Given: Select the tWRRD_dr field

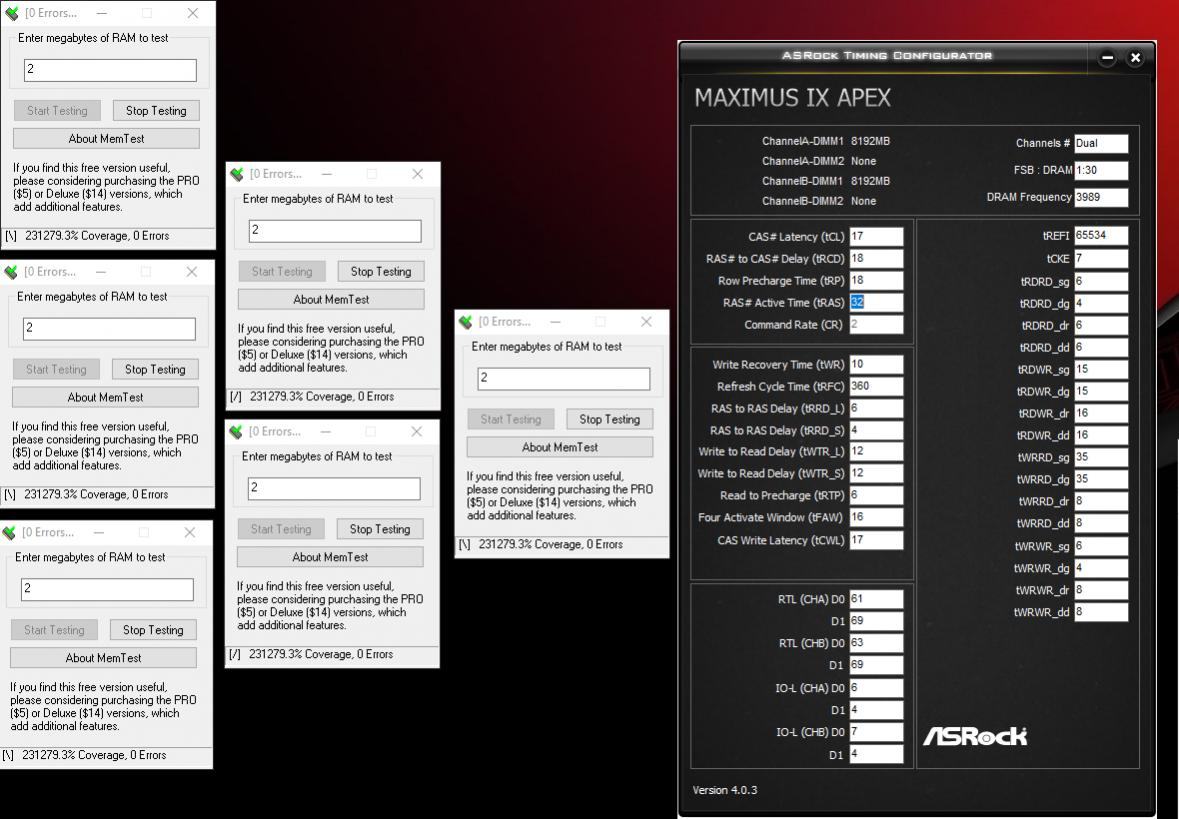Looking at the screenshot, I should click(x=1101, y=501).
